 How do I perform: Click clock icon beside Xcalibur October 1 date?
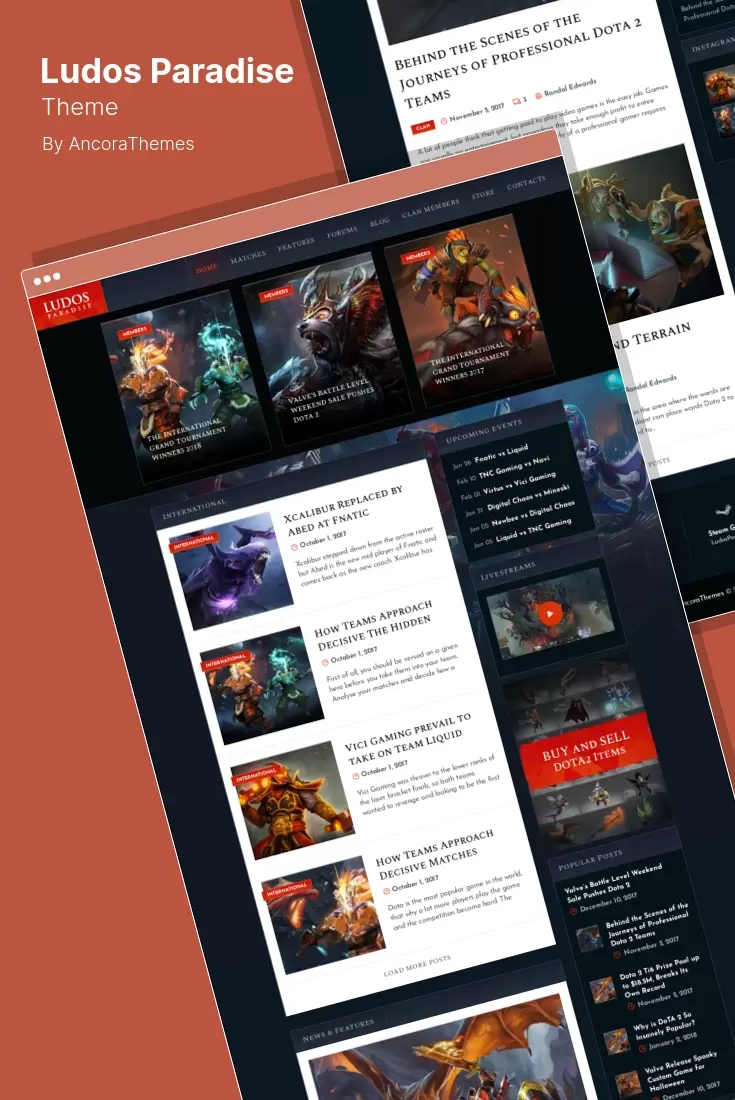pyautogui.click(x=294, y=547)
